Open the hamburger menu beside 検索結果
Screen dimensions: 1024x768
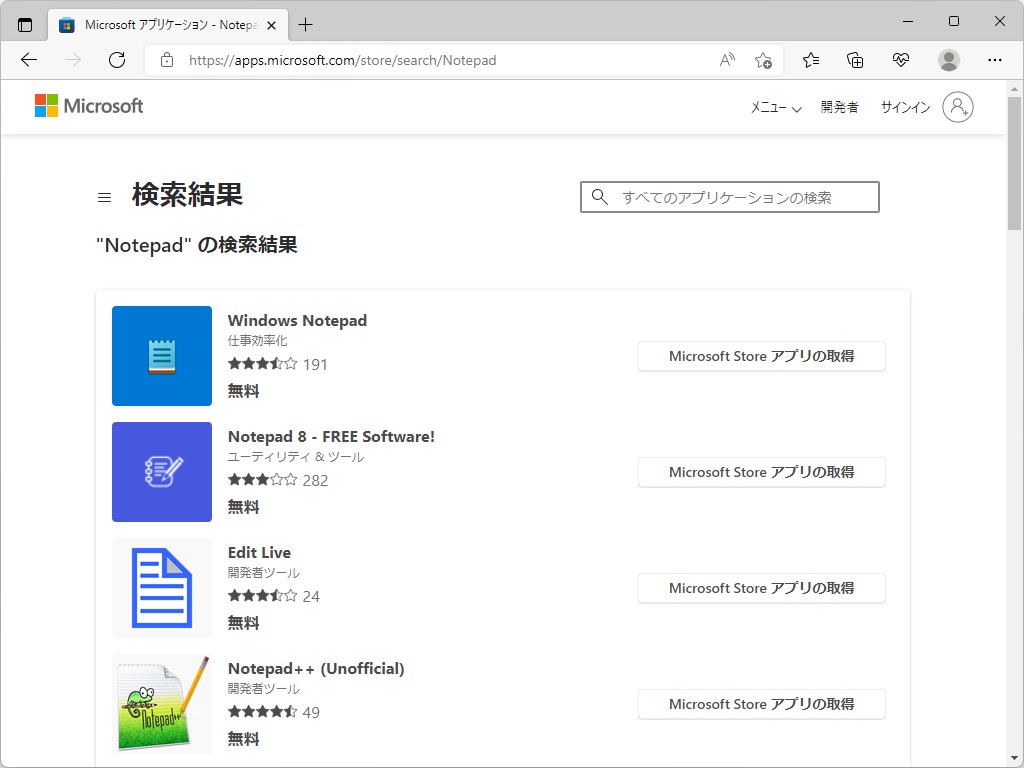[104, 197]
